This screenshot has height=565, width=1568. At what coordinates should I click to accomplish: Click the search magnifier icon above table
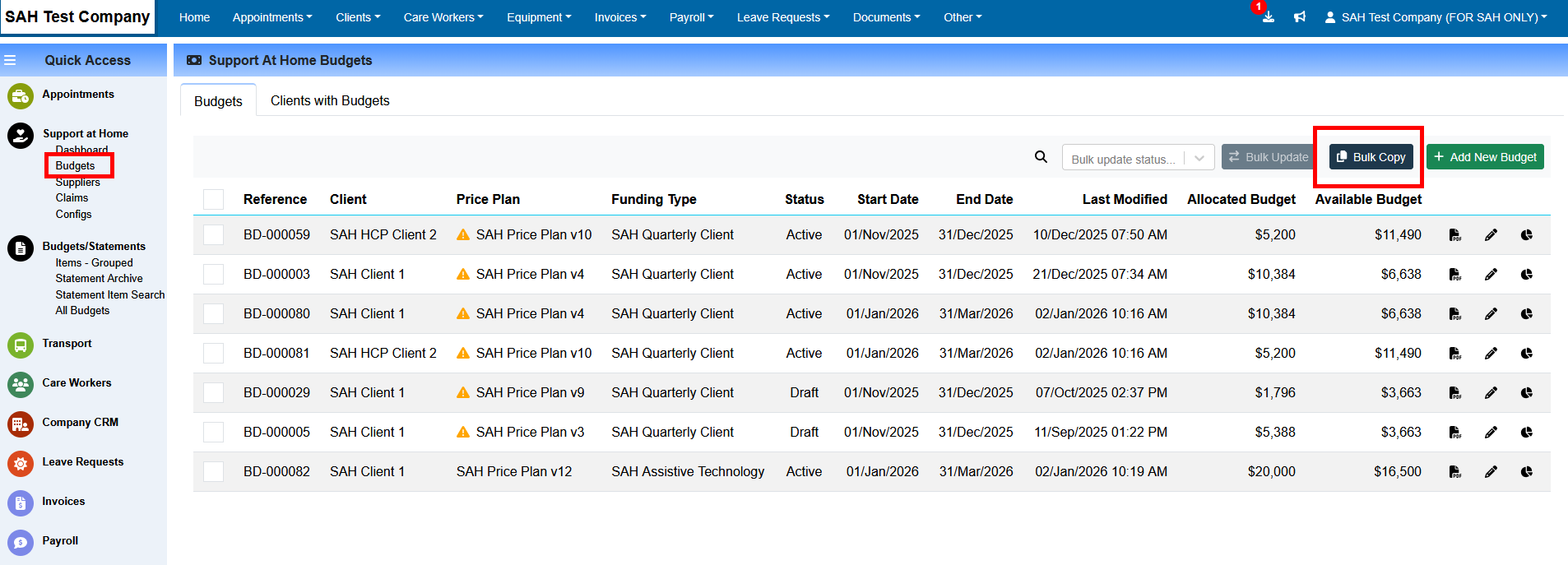[1041, 157]
